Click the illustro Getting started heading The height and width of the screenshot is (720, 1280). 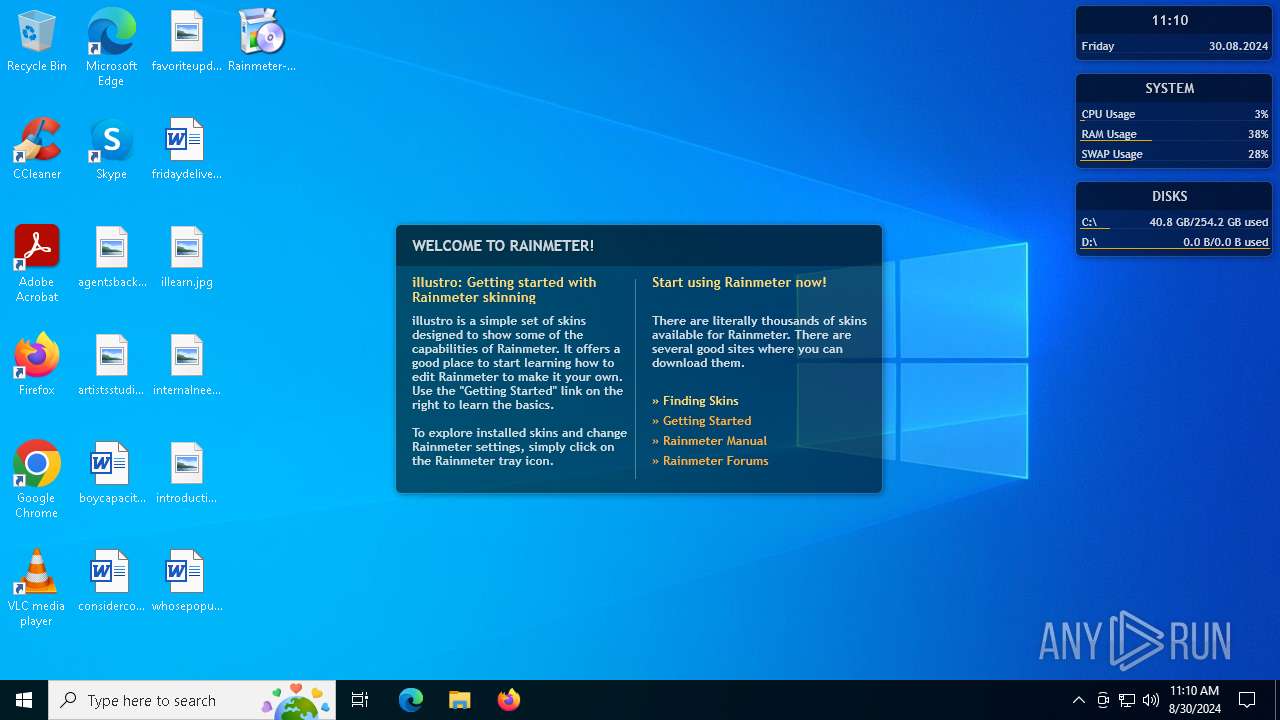click(504, 290)
